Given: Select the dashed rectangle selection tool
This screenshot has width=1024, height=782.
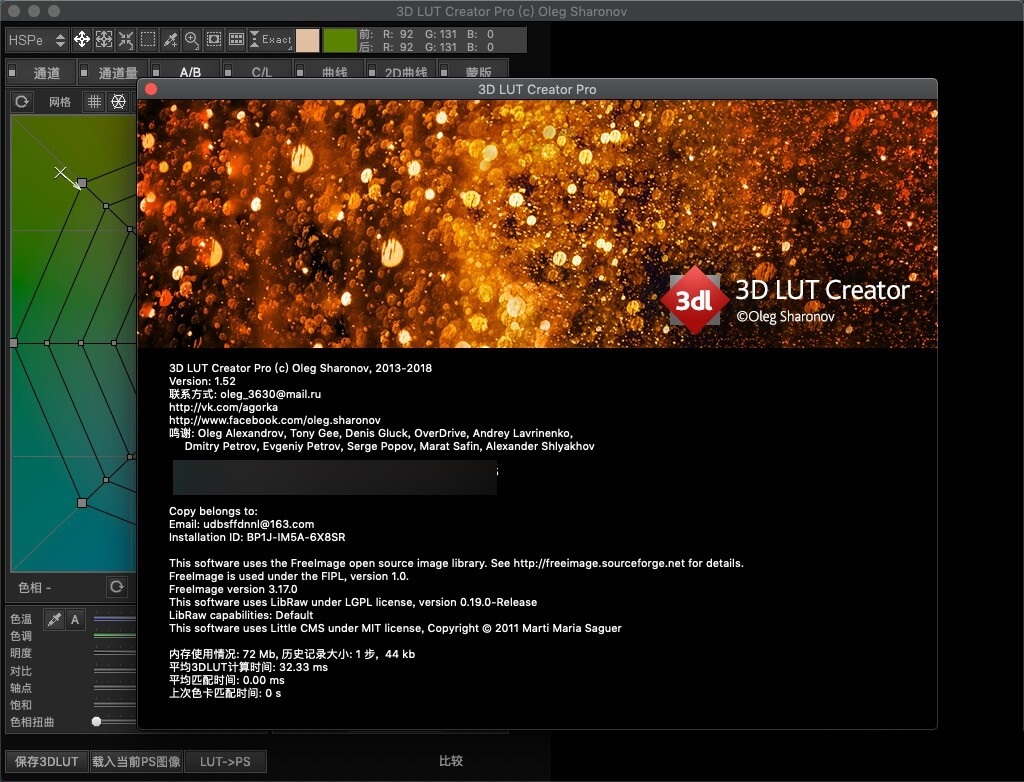Looking at the screenshot, I should pos(148,40).
